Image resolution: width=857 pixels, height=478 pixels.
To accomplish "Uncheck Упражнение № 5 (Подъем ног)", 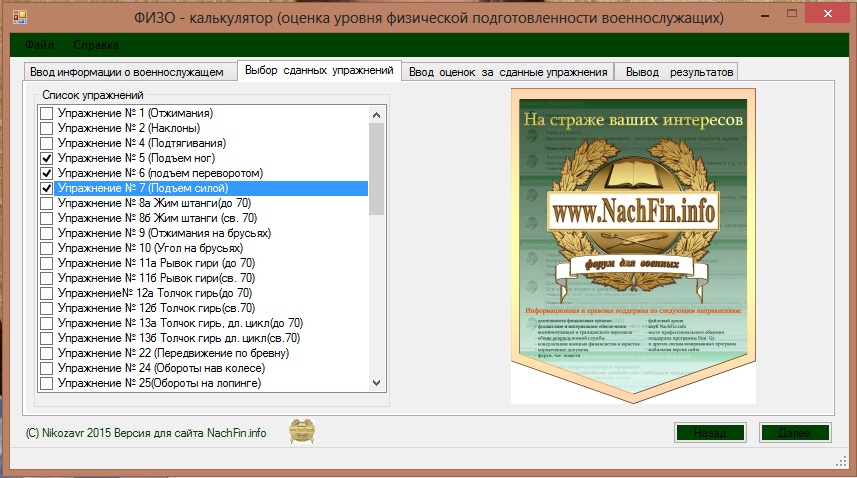I will (x=46, y=158).
